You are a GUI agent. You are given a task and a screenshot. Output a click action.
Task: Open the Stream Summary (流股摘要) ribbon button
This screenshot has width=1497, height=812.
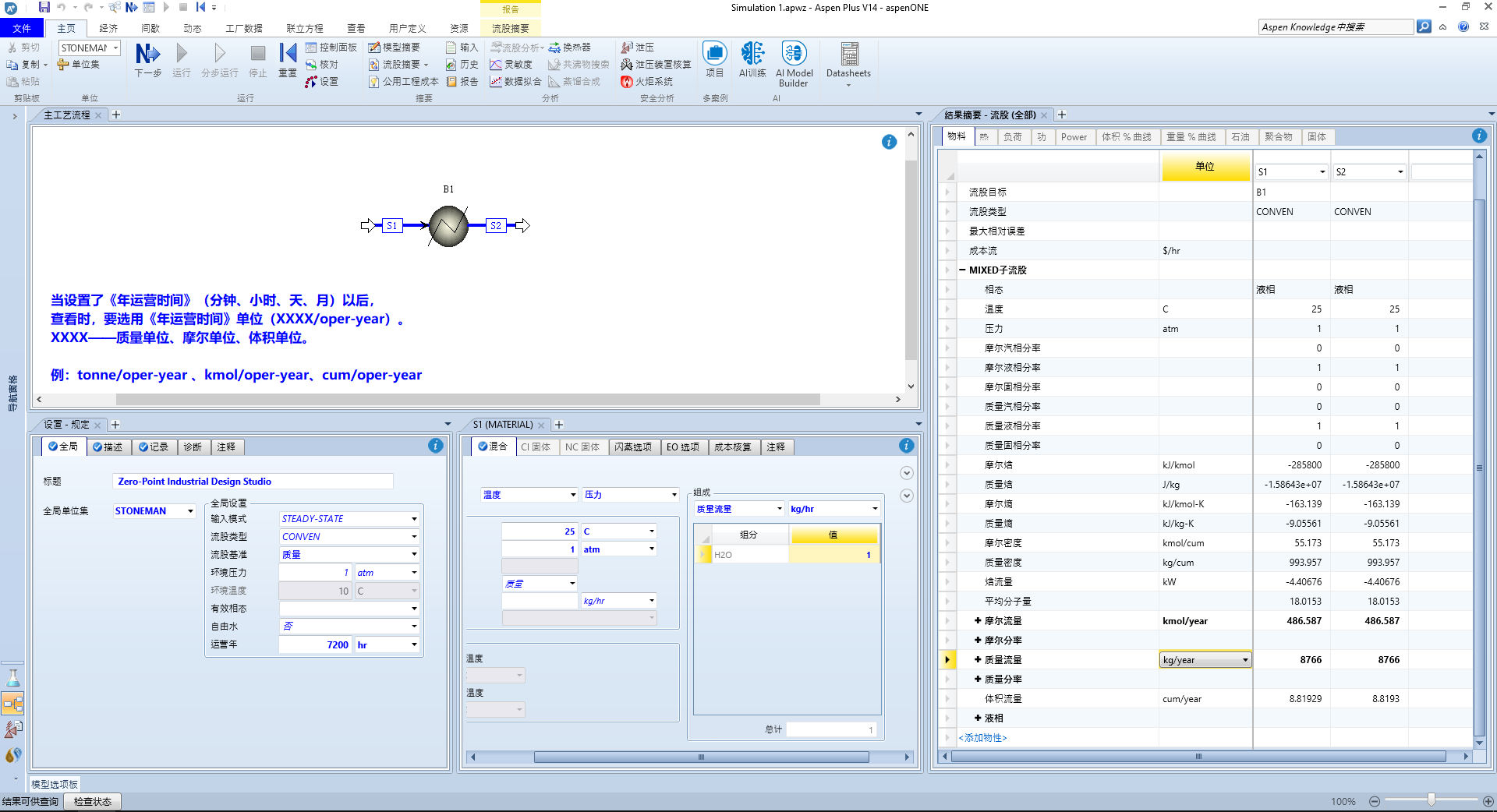click(398, 65)
